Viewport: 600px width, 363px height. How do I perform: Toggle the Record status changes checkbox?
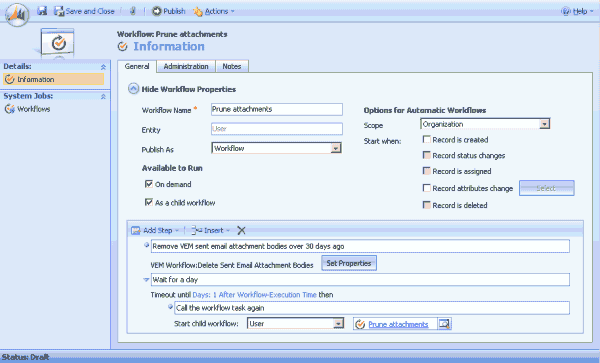pyautogui.click(x=427, y=155)
